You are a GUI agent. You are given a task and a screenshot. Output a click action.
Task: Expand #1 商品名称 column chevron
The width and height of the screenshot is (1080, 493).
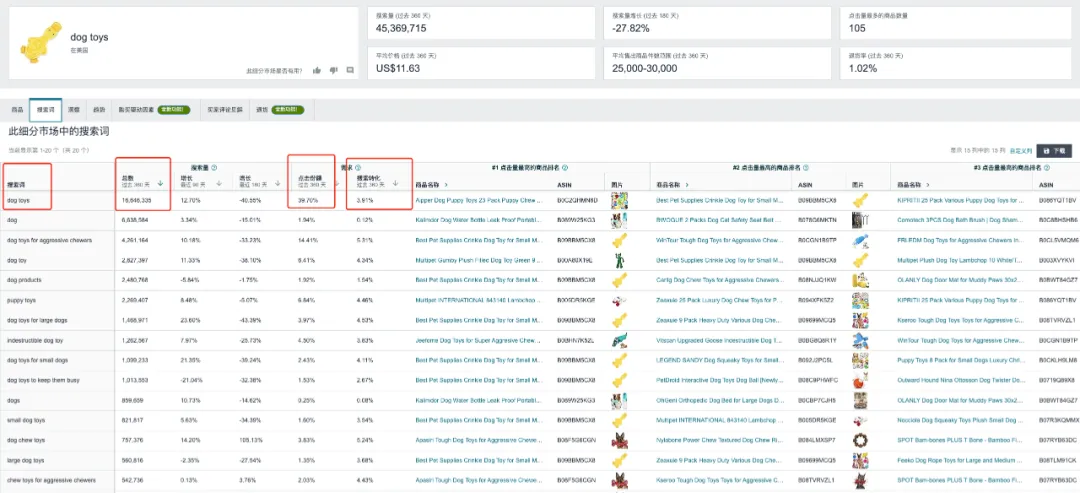[446, 185]
